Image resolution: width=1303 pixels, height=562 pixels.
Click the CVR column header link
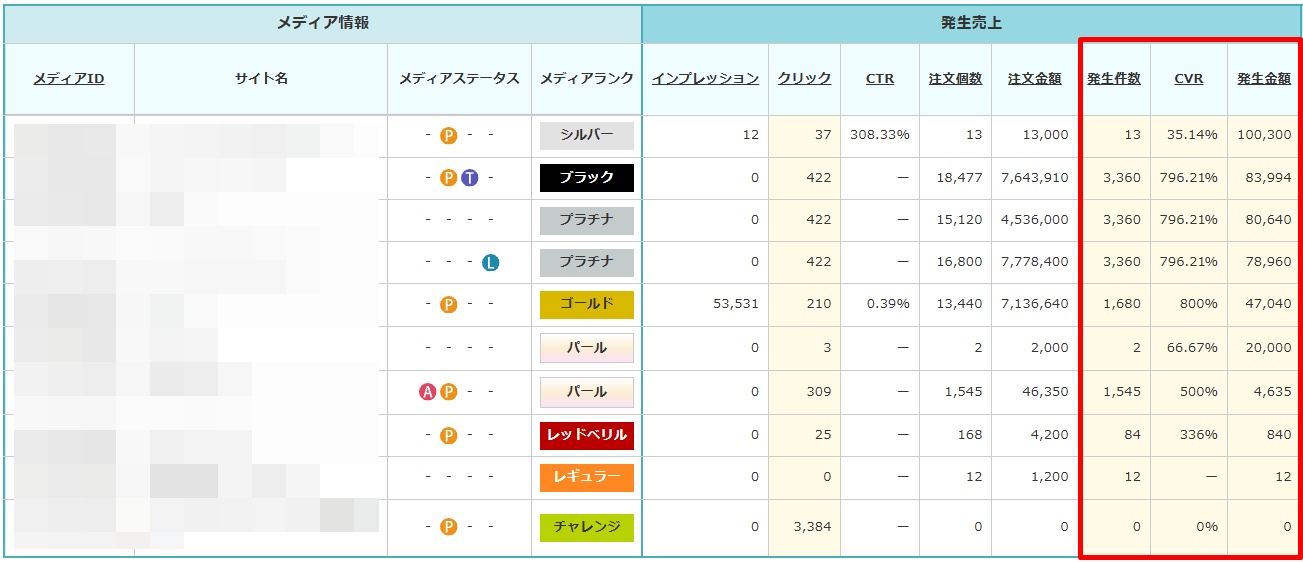pyautogui.click(x=1189, y=78)
